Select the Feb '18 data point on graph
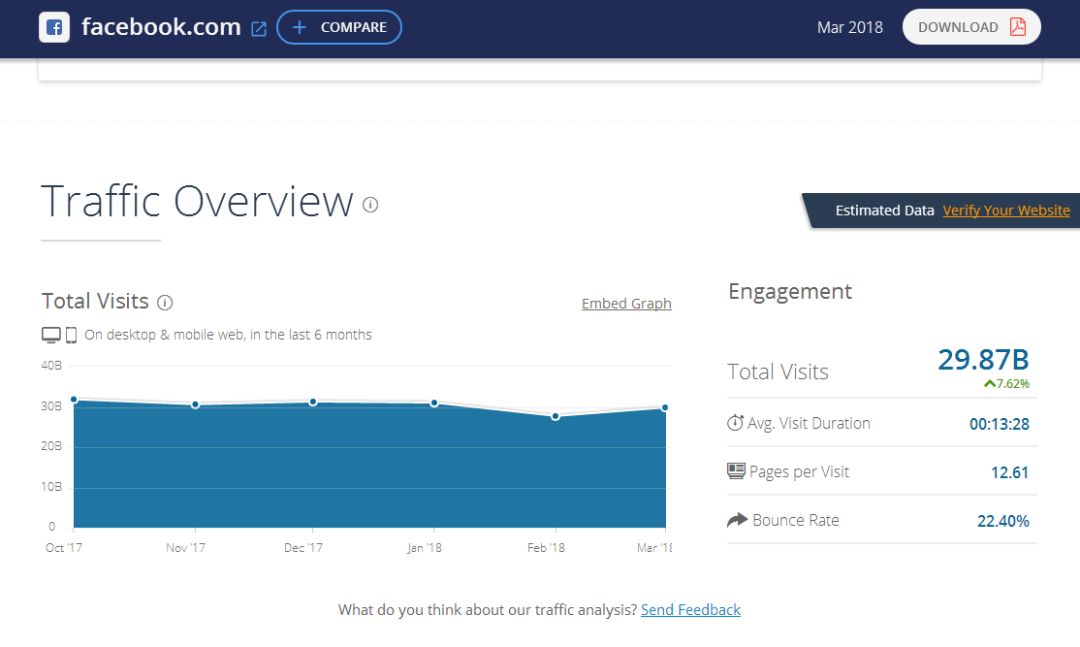 [555, 416]
